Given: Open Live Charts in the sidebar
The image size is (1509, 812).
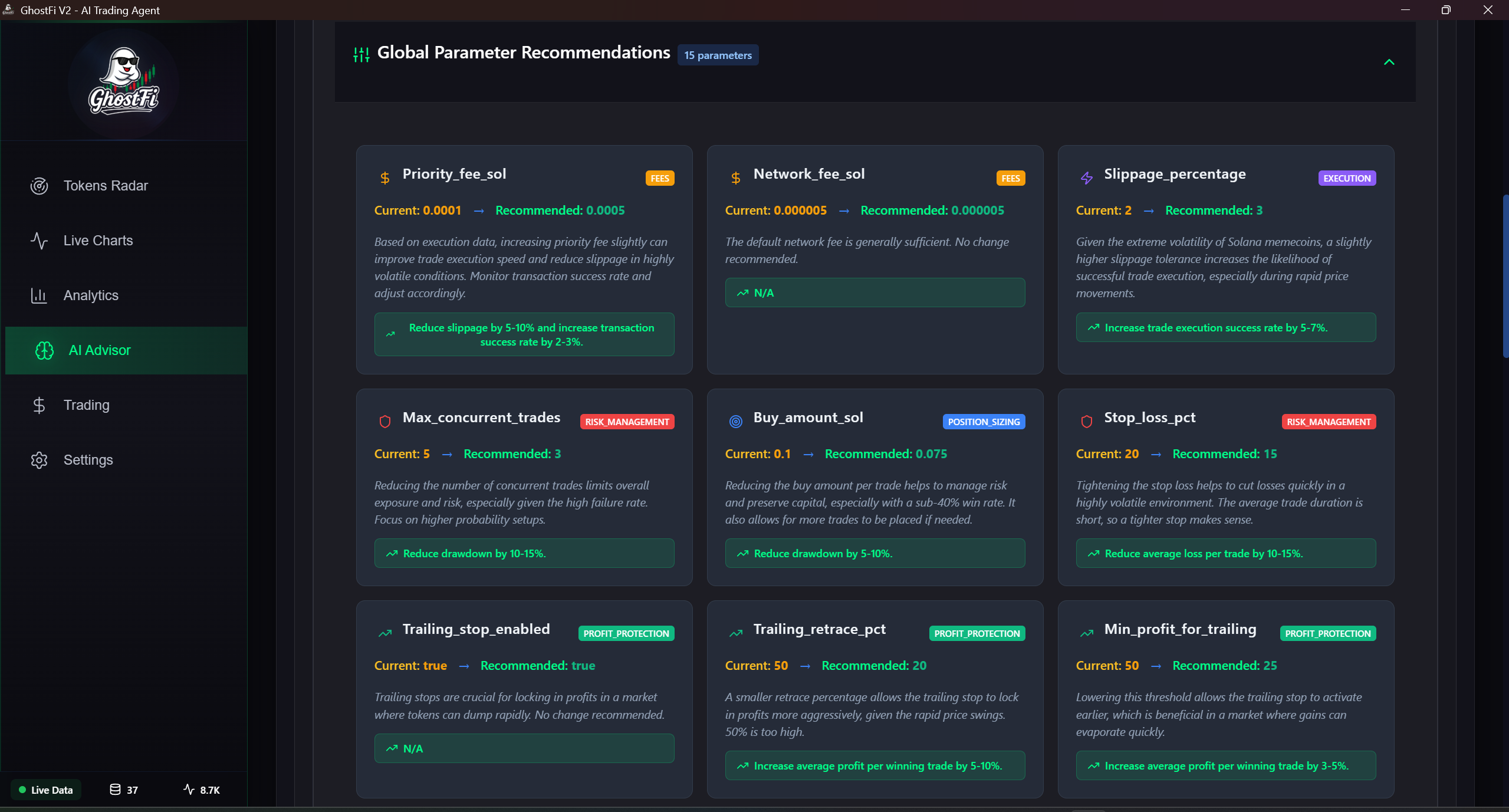Looking at the screenshot, I should point(98,240).
